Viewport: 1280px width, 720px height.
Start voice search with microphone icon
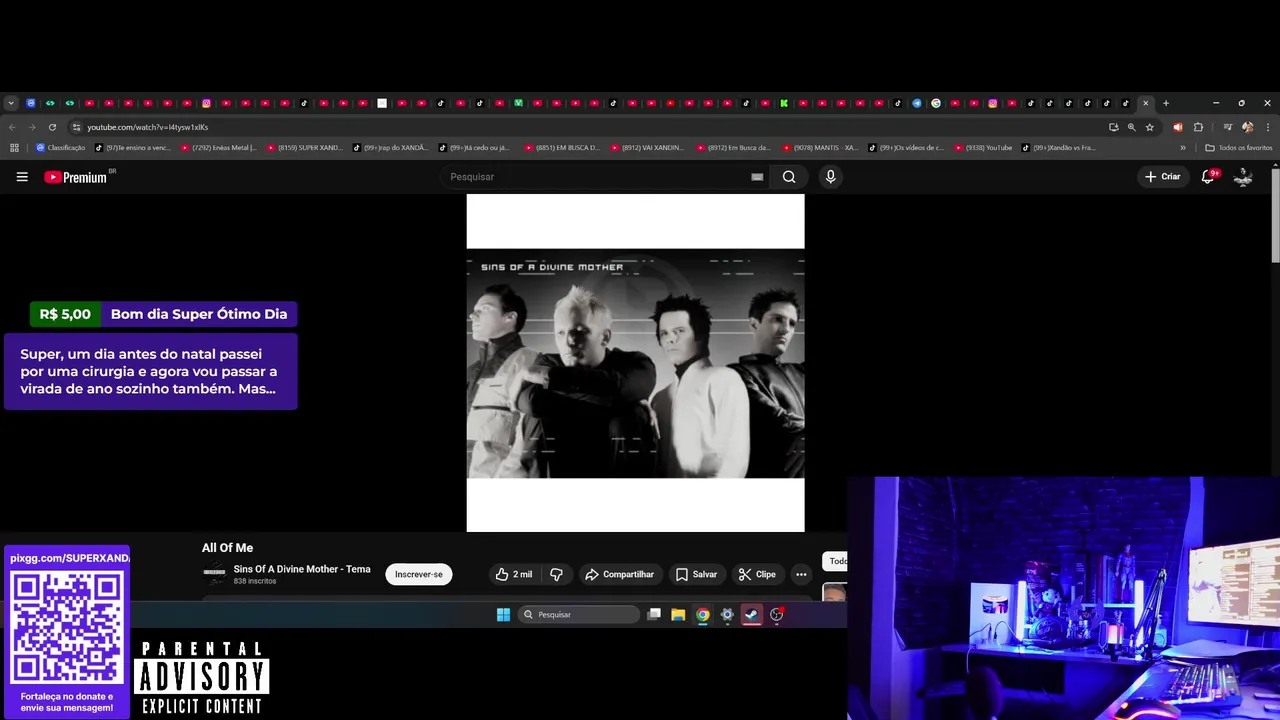pyautogui.click(x=830, y=177)
